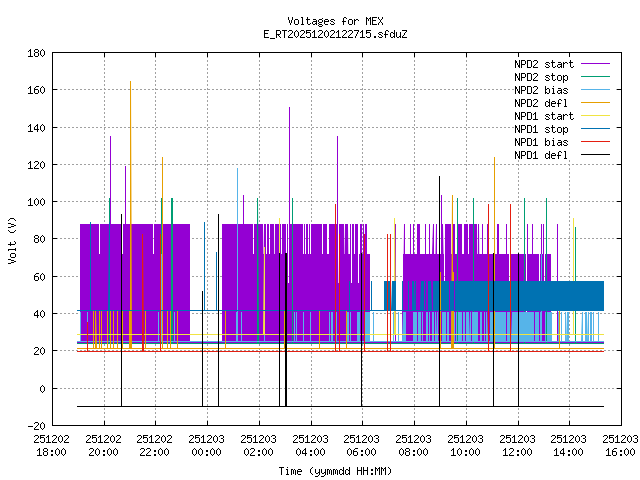Viewport: 640px width, 480px height.
Task: Click the -20 tick on the voltage axis
Action: (34, 426)
